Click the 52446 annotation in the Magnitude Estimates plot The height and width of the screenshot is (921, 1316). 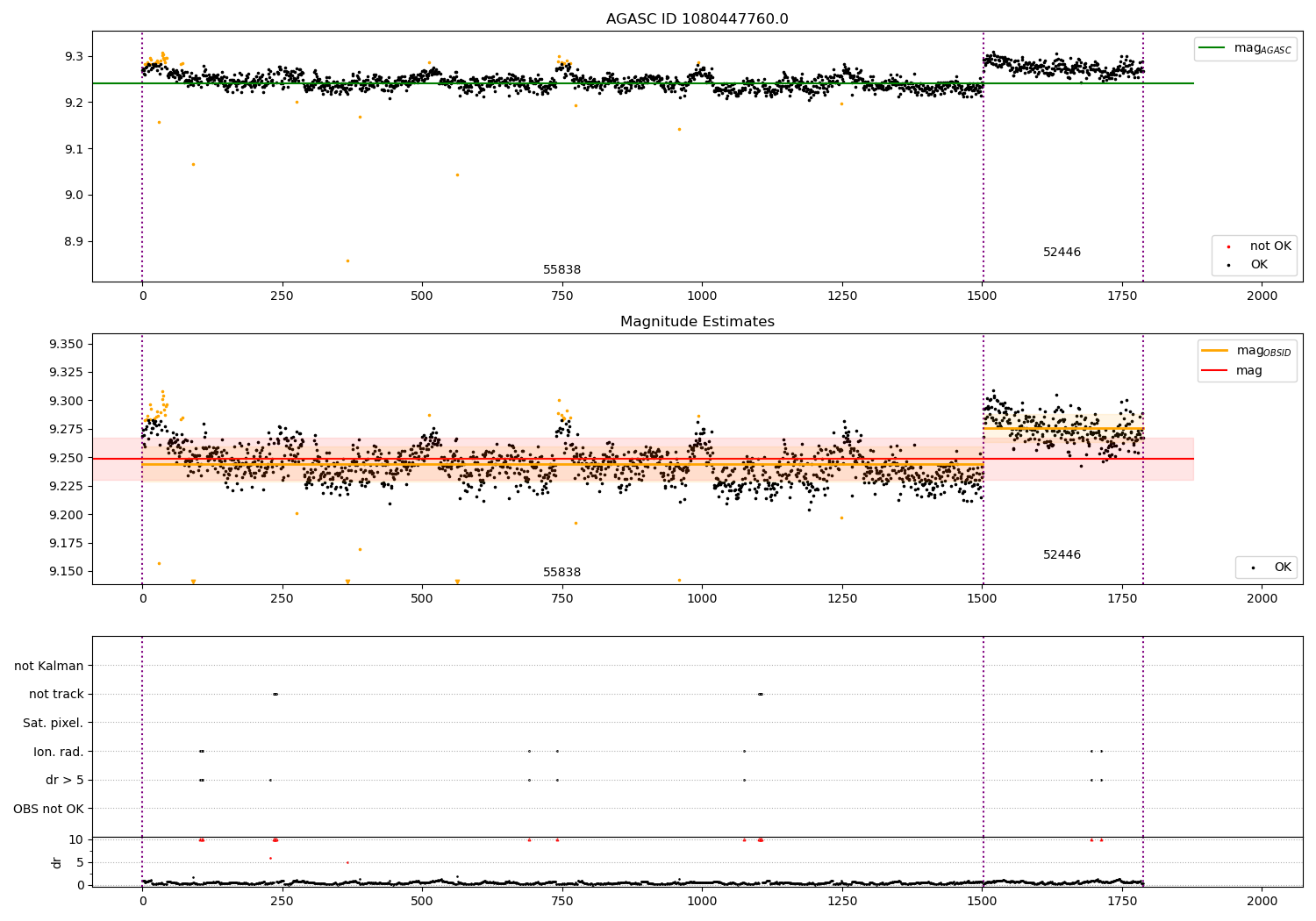pyautogui.click(x=1062, y=555)
